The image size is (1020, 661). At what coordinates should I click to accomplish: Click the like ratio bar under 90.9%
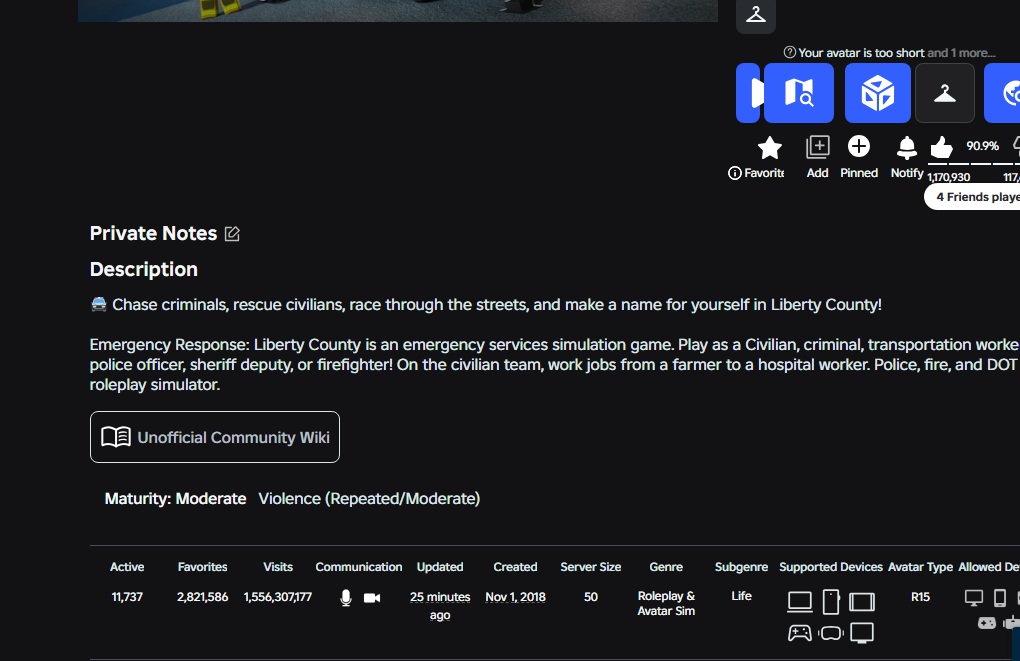973,163
